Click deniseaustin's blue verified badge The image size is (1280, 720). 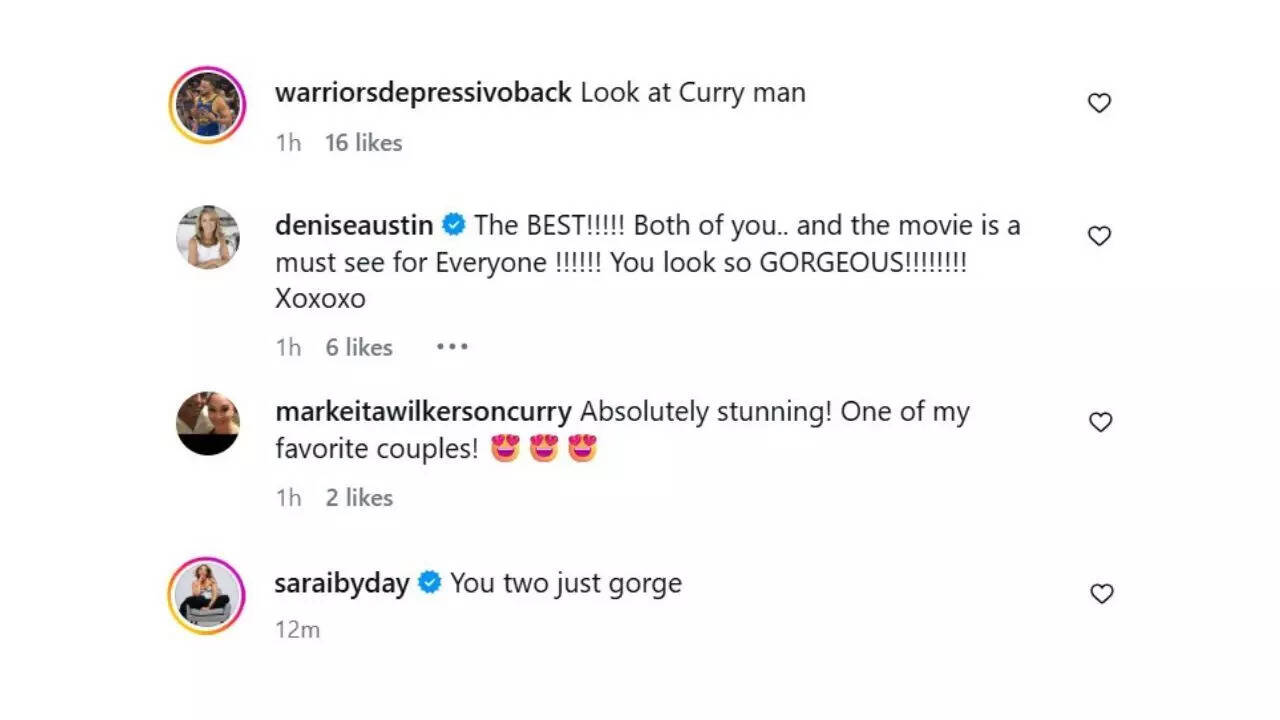455,225
